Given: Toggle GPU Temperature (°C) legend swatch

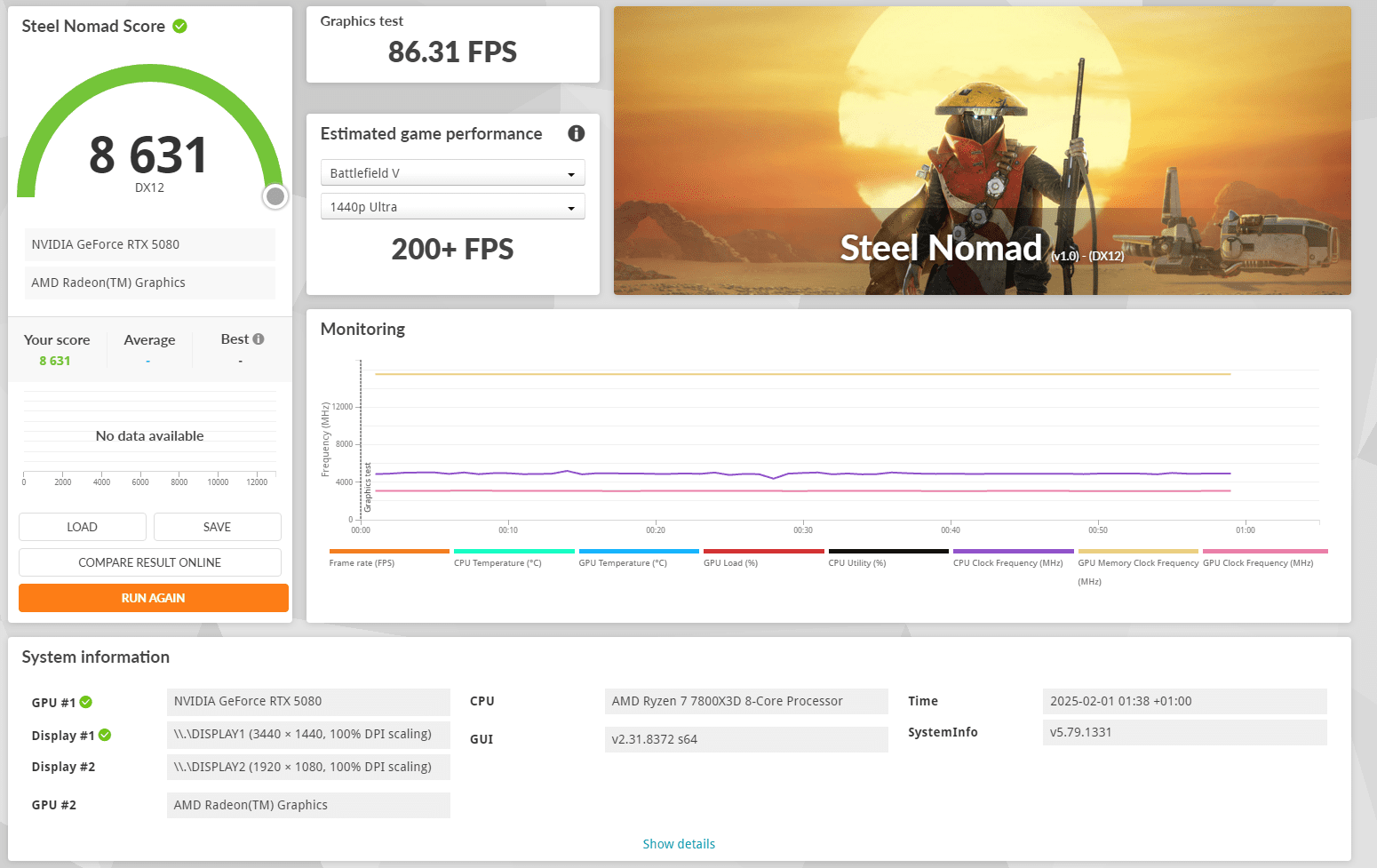Looking at the screenshot, I should pyautogui.click(x=639, y=552).
